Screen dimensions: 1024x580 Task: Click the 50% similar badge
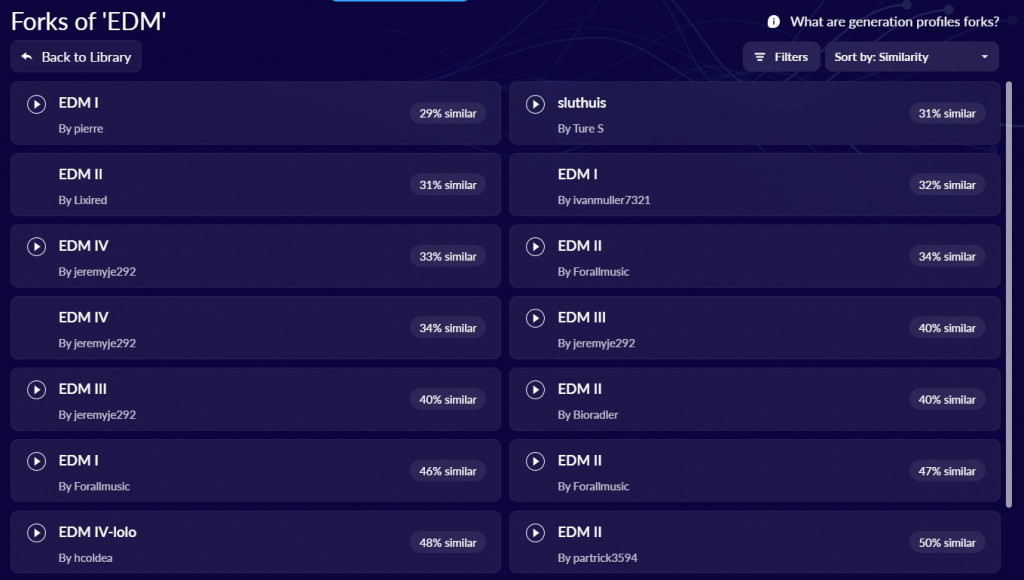[946, 543]
